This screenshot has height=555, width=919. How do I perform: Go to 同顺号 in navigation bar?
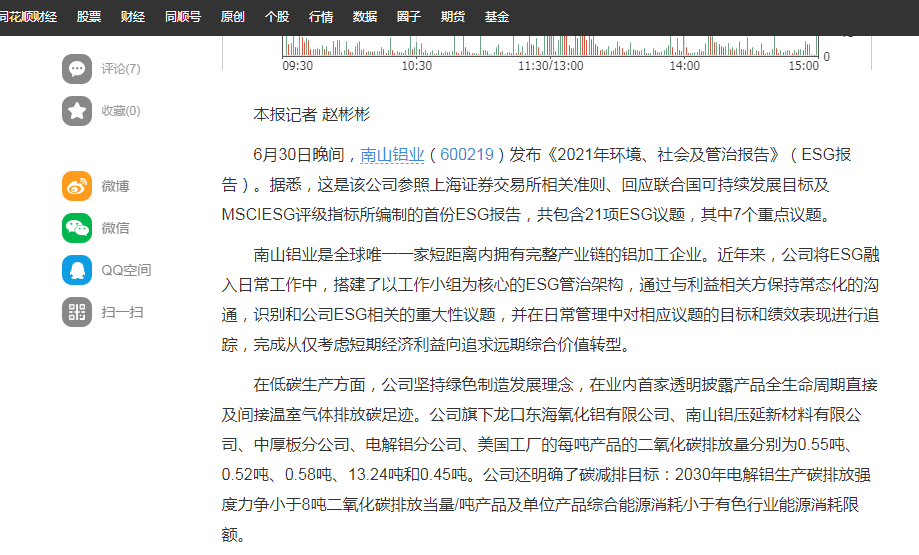tap(182, 17)
